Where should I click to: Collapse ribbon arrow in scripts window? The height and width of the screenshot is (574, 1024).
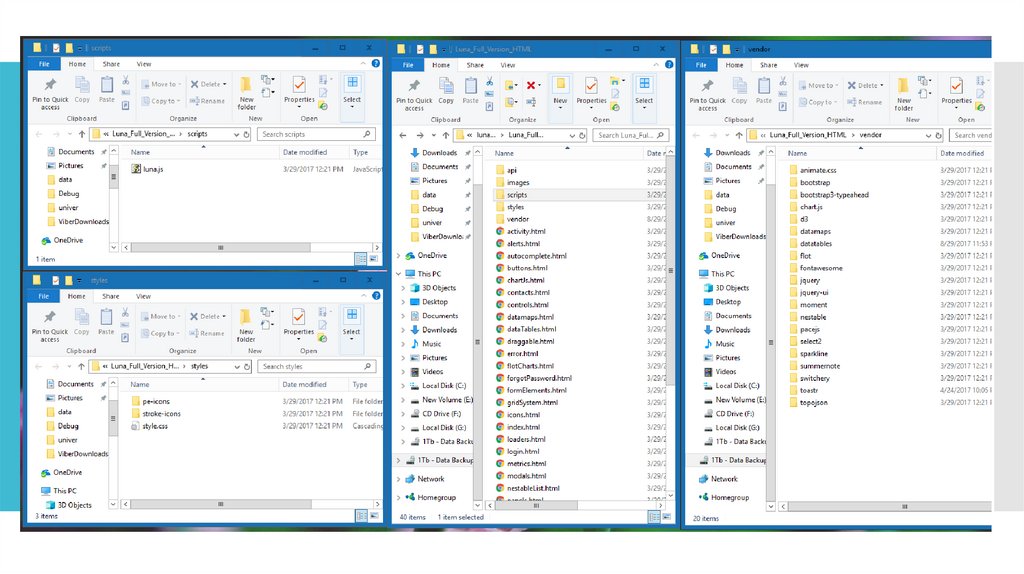pos(363,63)
